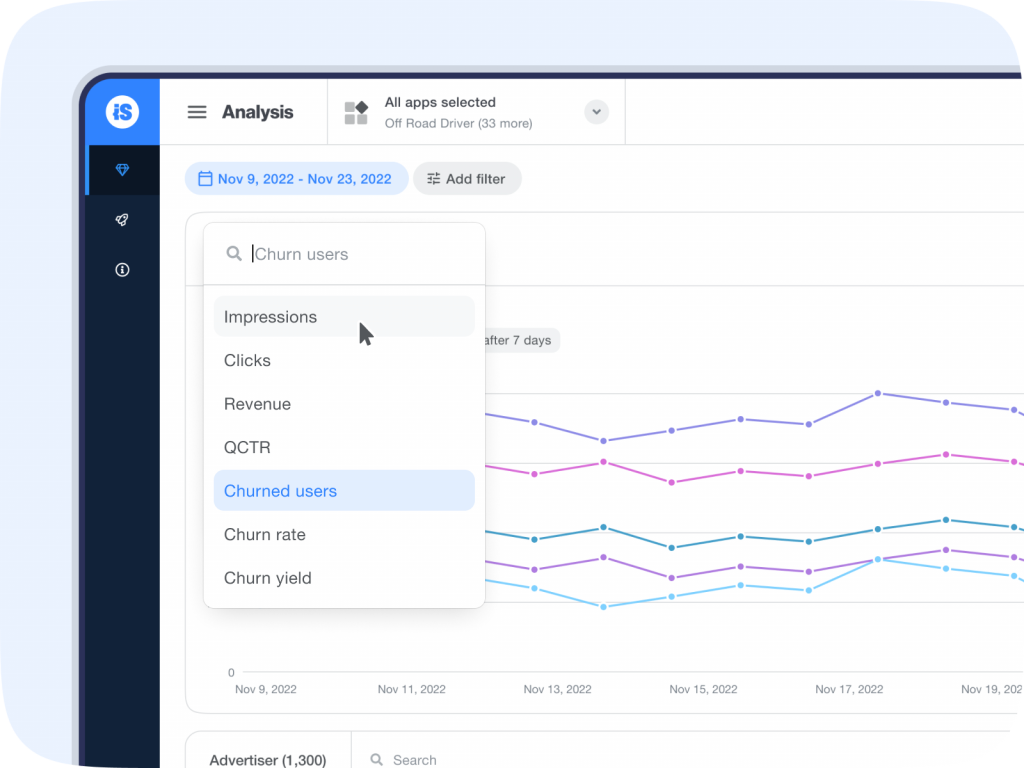Viewport: 1024px width, 768px height.
Task: Click the Add filter button
Action: click(x=467, y=178)
